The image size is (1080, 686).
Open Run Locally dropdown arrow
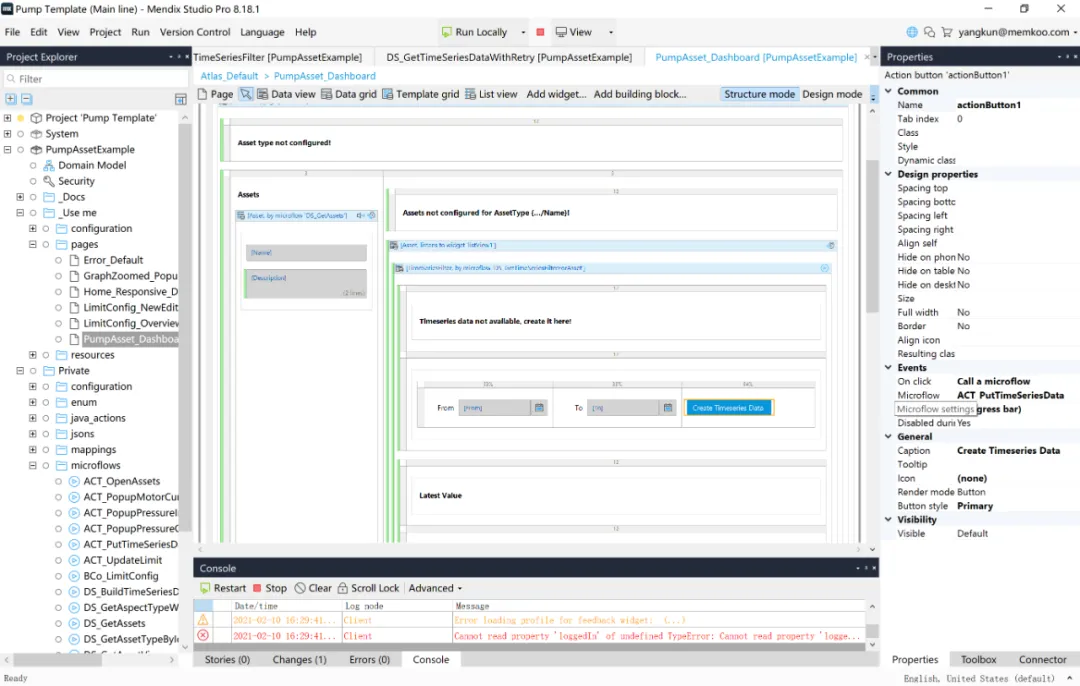click(523, 32)
